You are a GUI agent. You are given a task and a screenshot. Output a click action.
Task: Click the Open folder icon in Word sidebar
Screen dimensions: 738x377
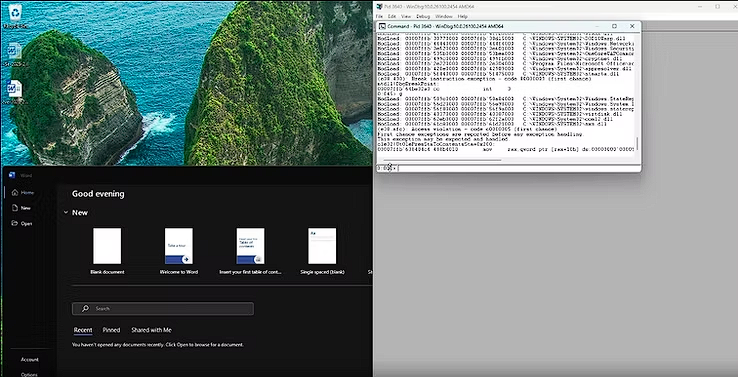point(15,223)
